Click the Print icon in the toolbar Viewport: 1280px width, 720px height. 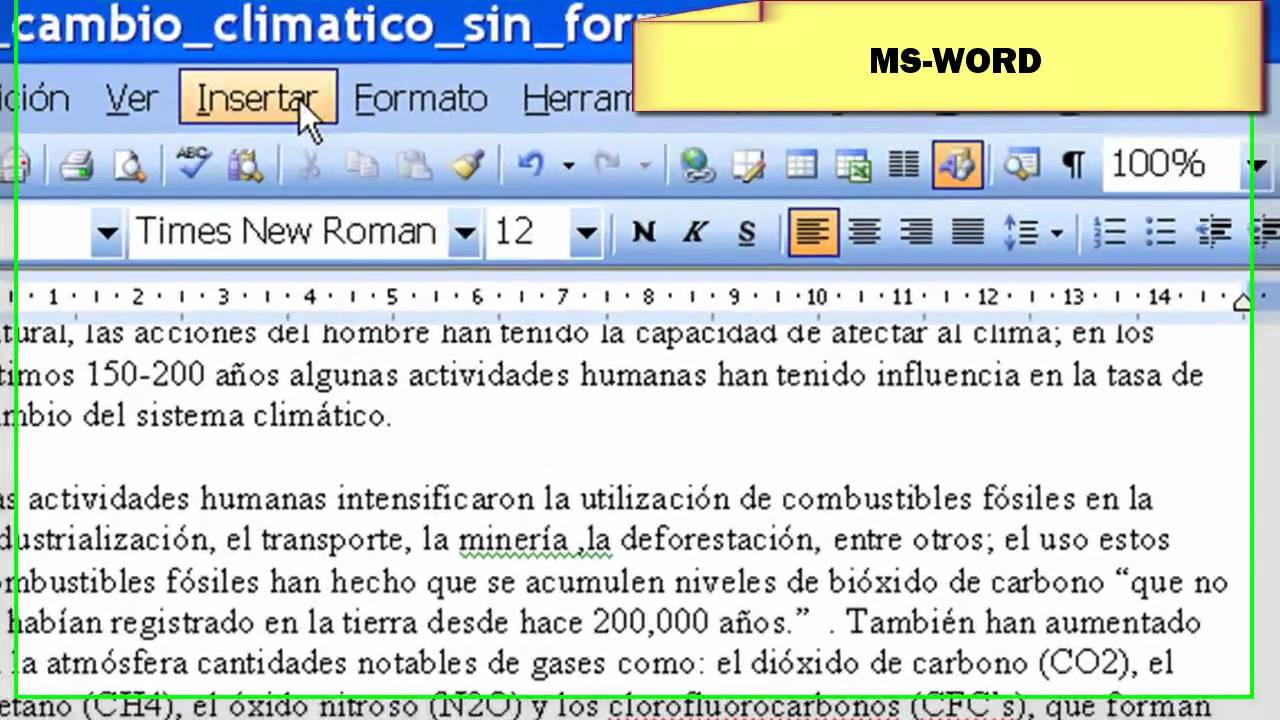tap(76, 164)
